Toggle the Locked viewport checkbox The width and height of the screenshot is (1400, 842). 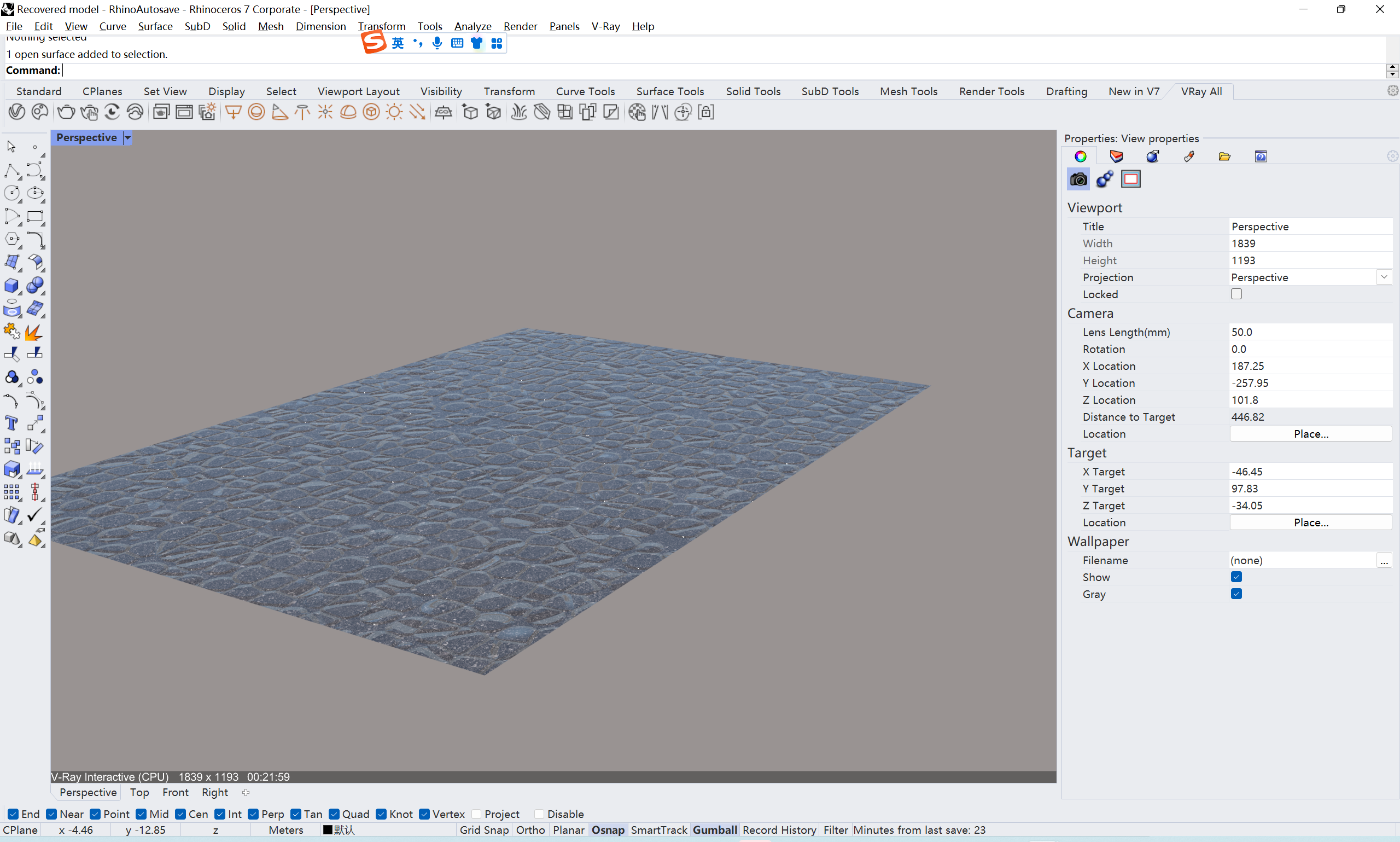(1236, 294)
